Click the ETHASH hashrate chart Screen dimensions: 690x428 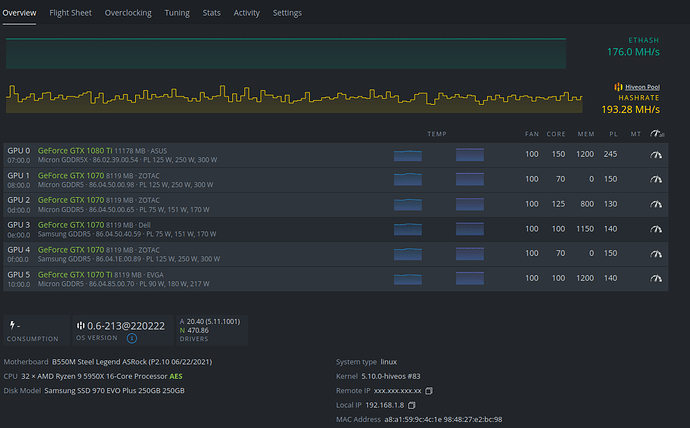pos(286,53)
